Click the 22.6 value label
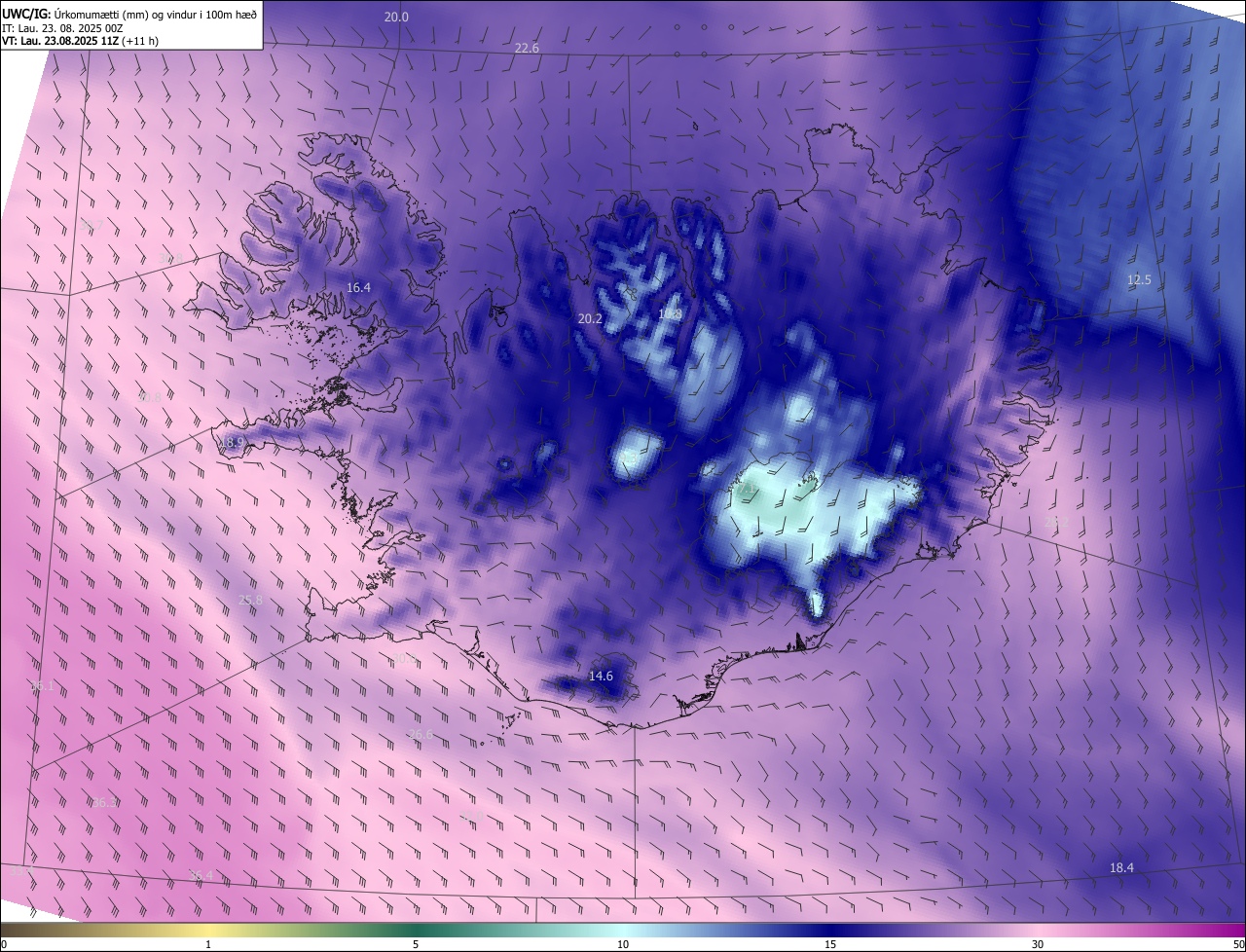Viewport: 1246px width, 952px height. coord(527,48)
